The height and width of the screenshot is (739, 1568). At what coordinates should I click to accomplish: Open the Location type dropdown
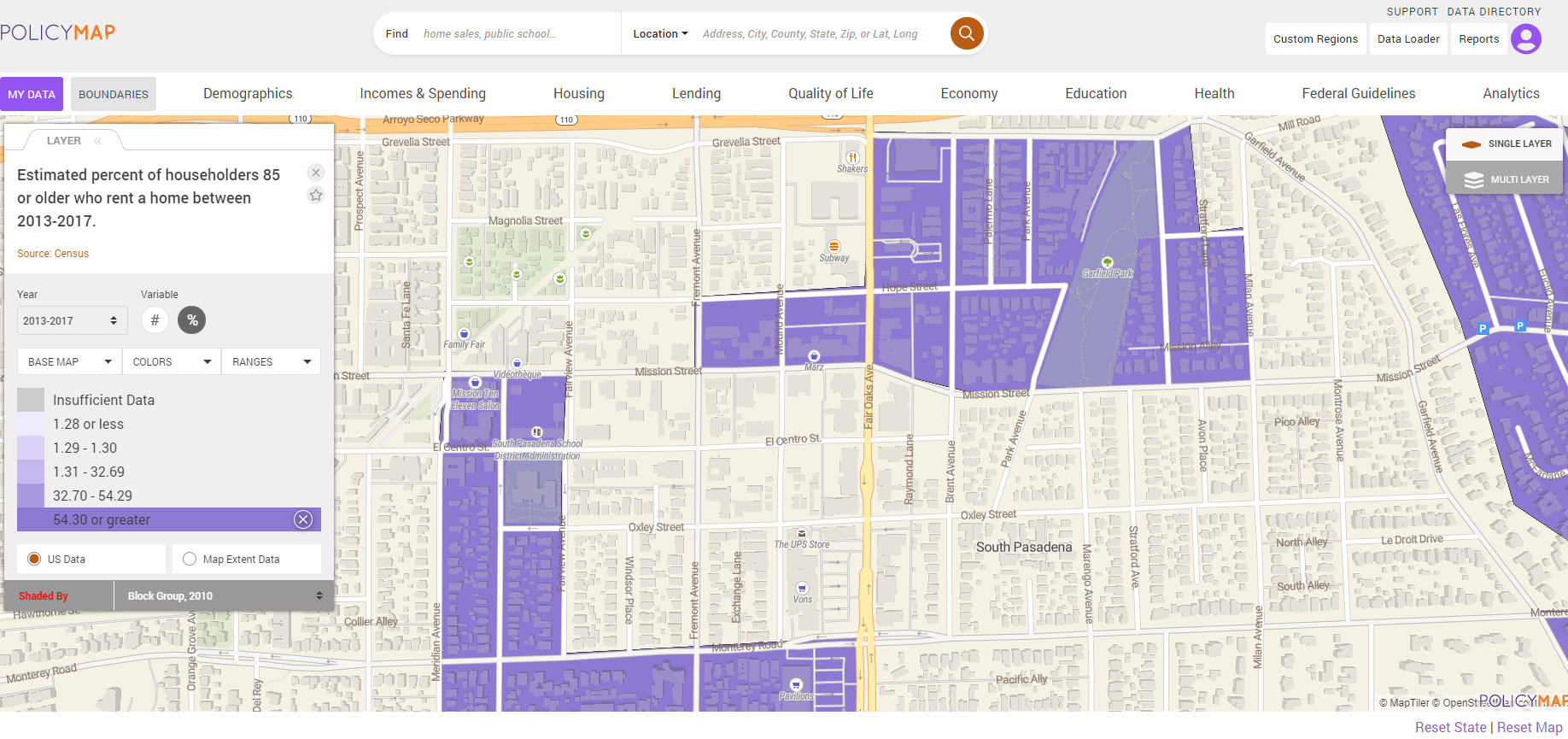pos(660,34)
